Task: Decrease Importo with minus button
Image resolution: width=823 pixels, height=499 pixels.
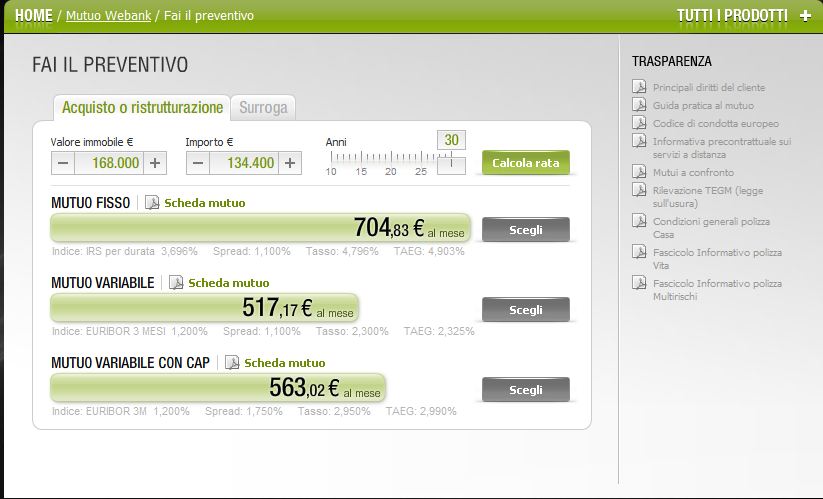Action: coord(197,163)
